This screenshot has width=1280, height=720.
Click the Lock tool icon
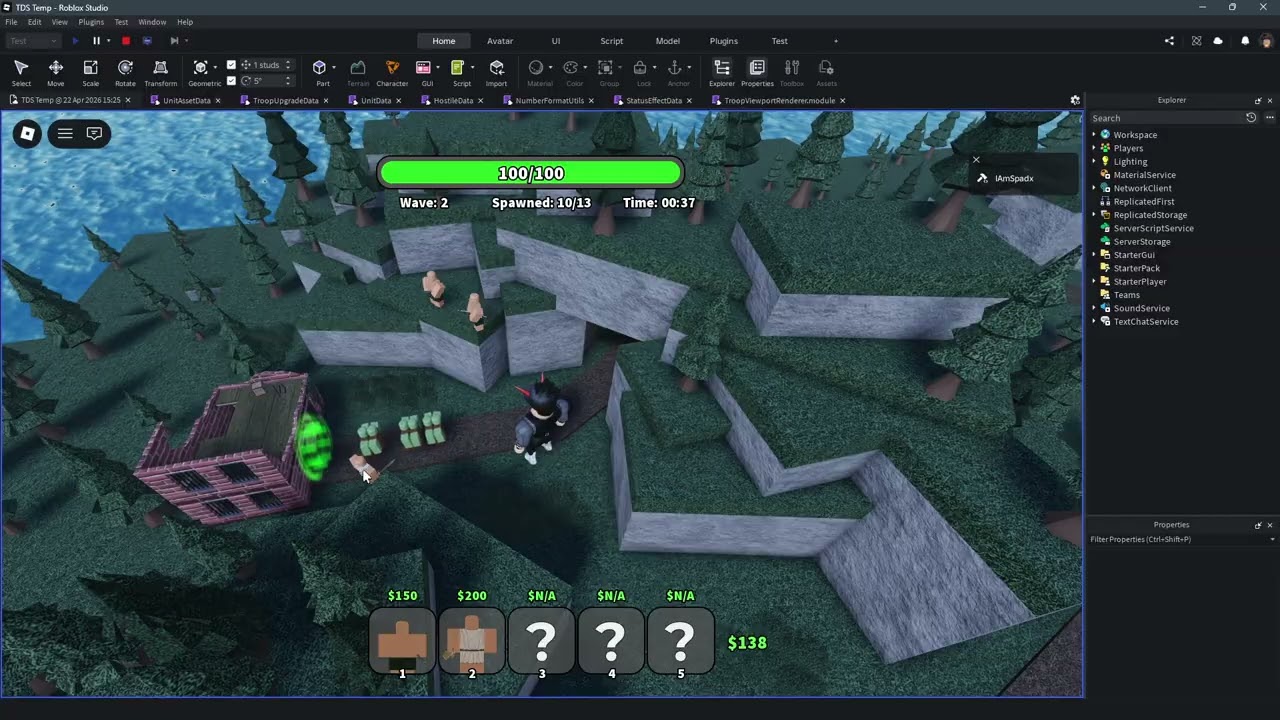640,68
